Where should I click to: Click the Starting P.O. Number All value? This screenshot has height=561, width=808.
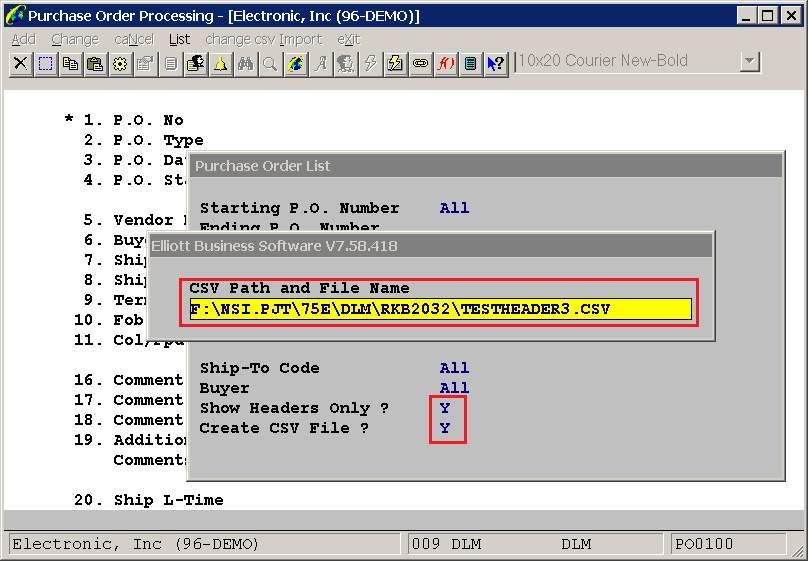click(454, 208)
